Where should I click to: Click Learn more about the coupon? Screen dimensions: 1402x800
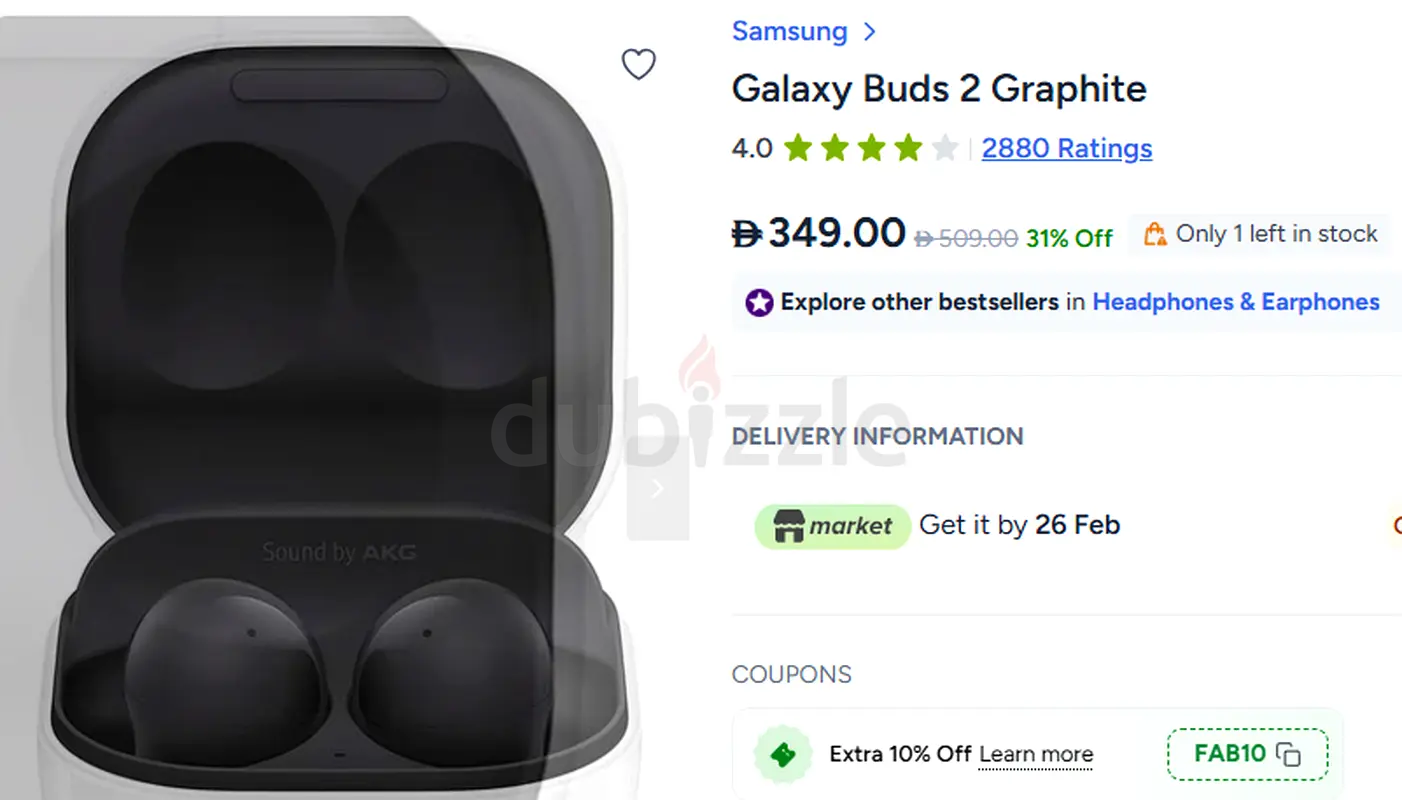1036,755
